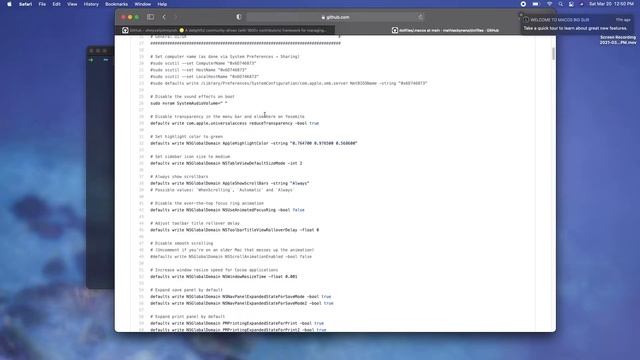Click the NSNavPanelExpandedStateForSaveMode line
The width and height of the screenshot is (640, 360).
240,296
